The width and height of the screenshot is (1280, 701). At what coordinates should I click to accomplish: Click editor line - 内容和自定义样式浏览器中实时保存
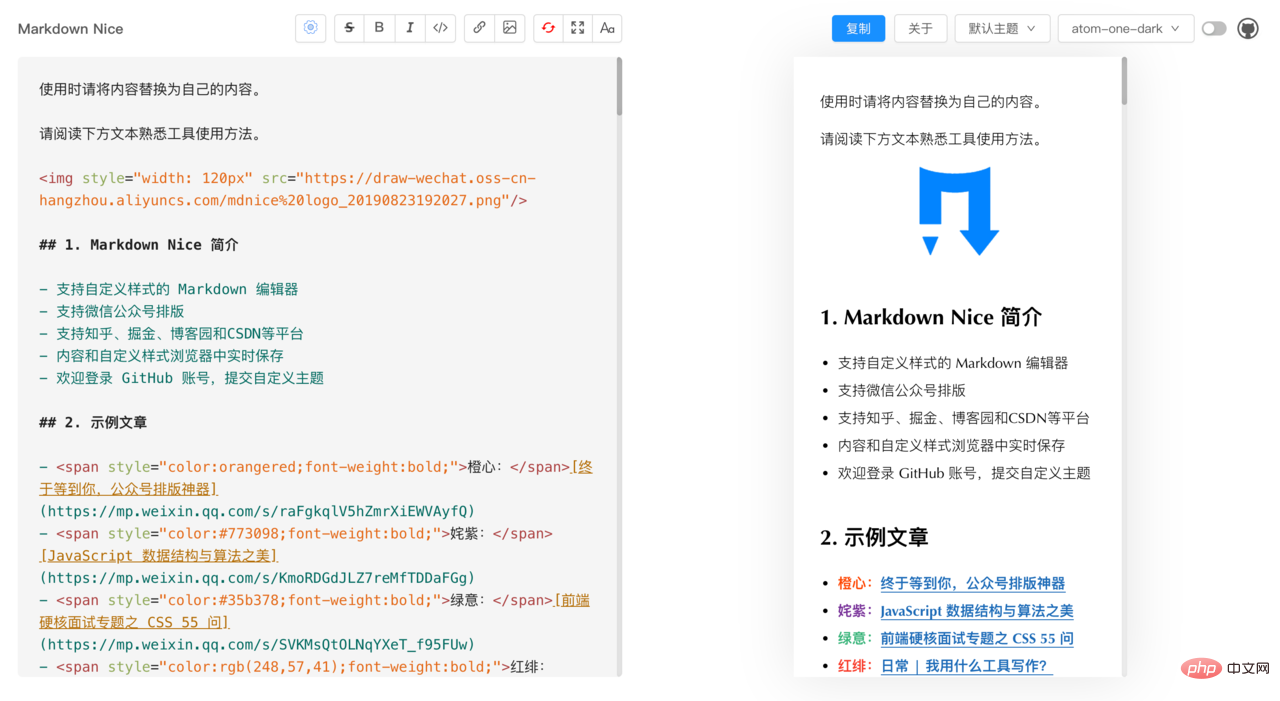[x=161, y=356]
